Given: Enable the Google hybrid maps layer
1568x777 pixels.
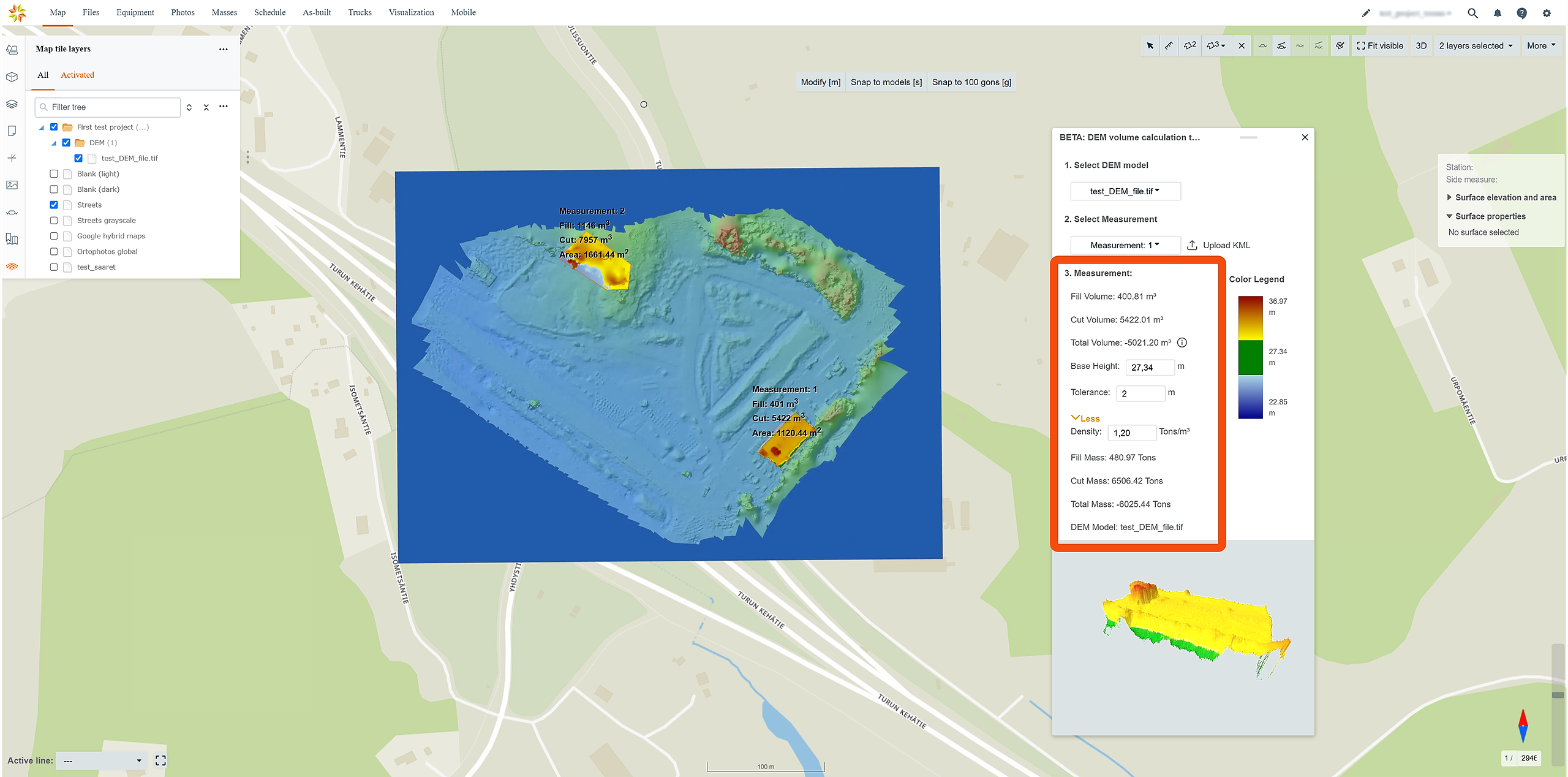Looking at the screenshot, I should [x=54, y=236].
